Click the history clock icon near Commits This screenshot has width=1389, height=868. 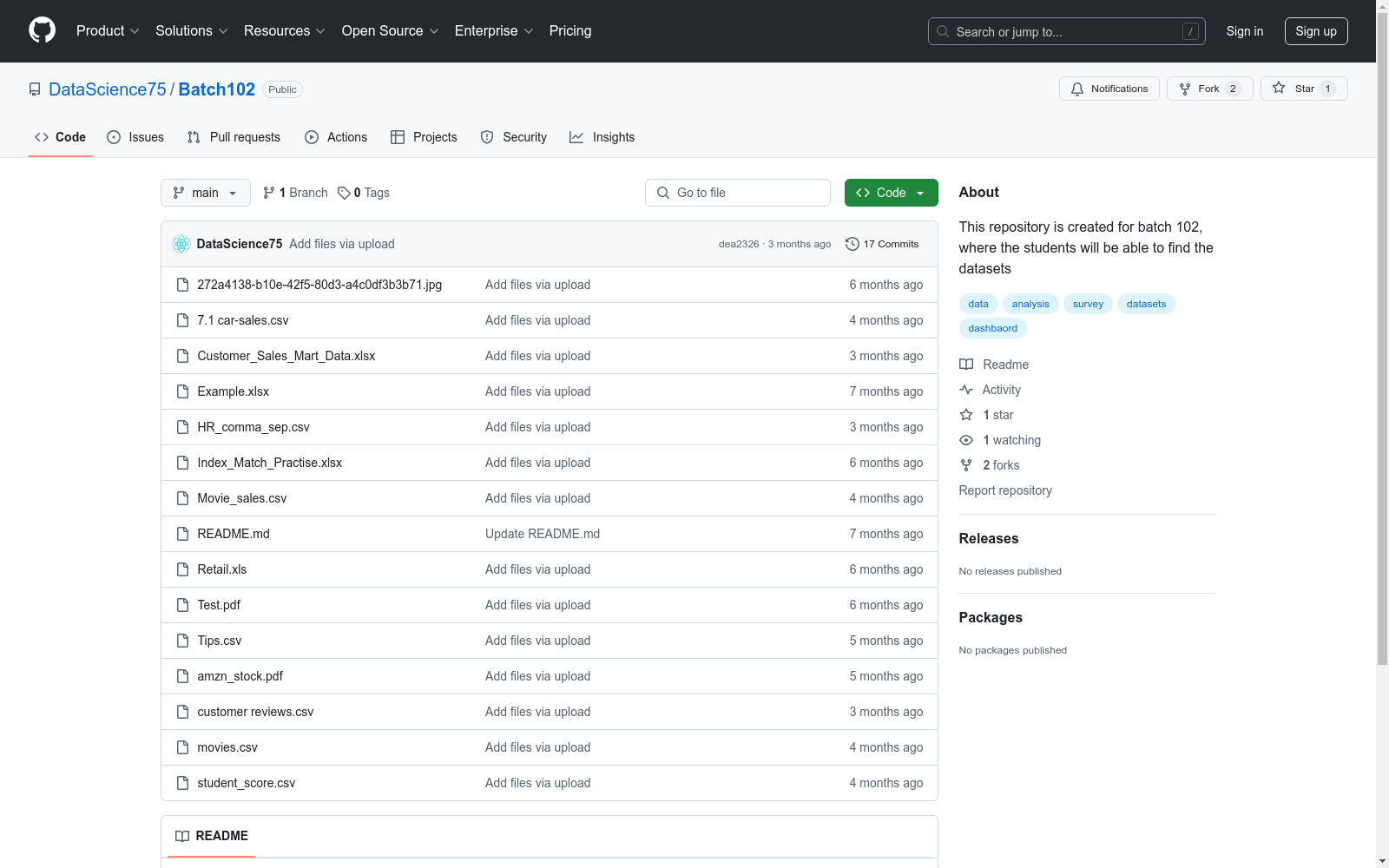[852, 244]
